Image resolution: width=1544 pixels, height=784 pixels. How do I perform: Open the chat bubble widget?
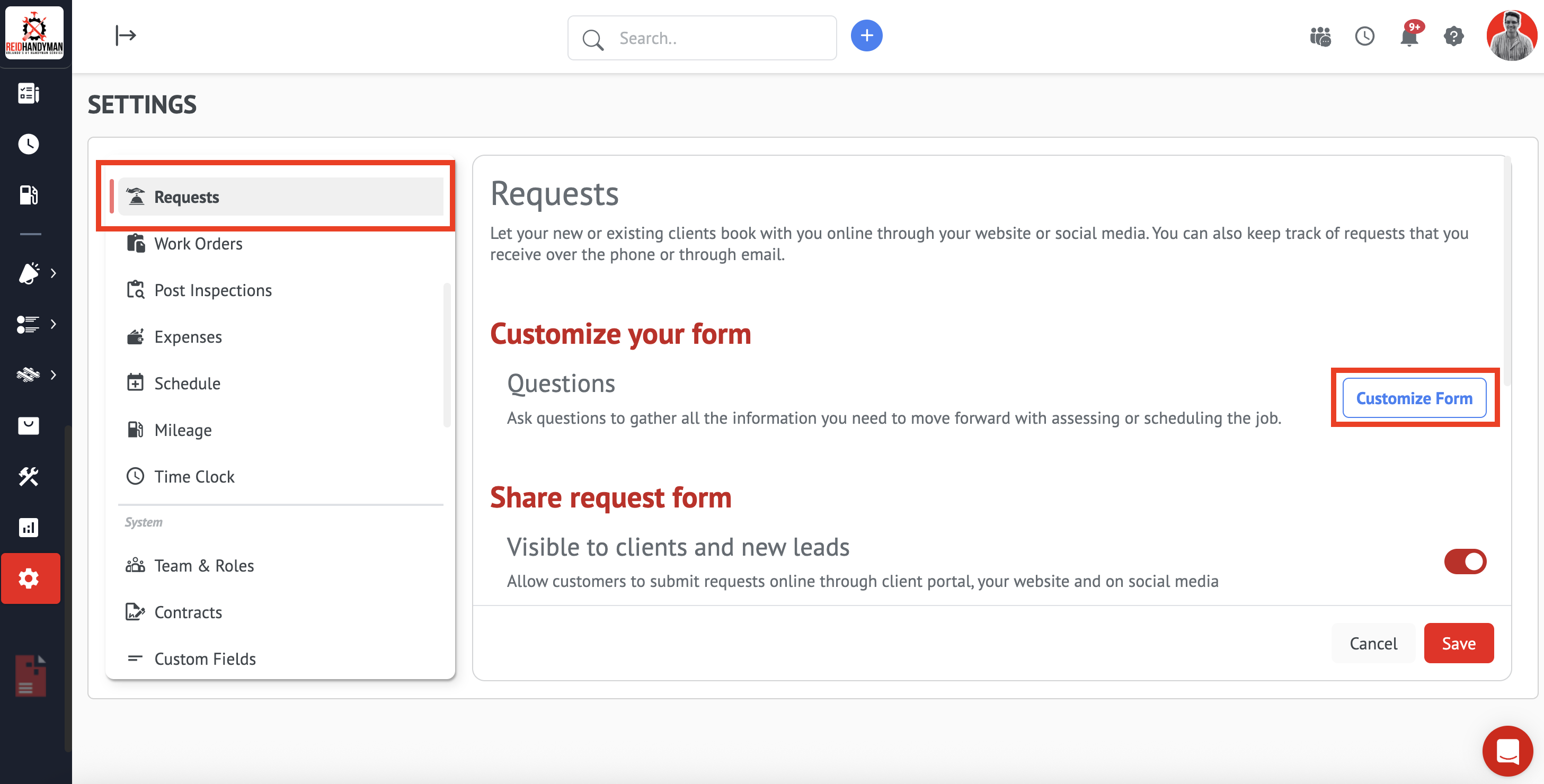(x=1507, y=751)
